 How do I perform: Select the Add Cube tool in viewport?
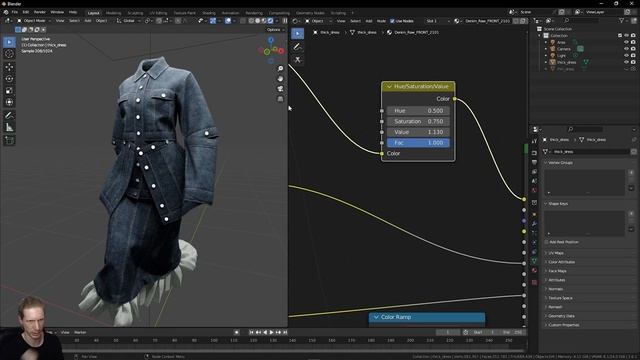pyautogui.click(x=9, y=140)
